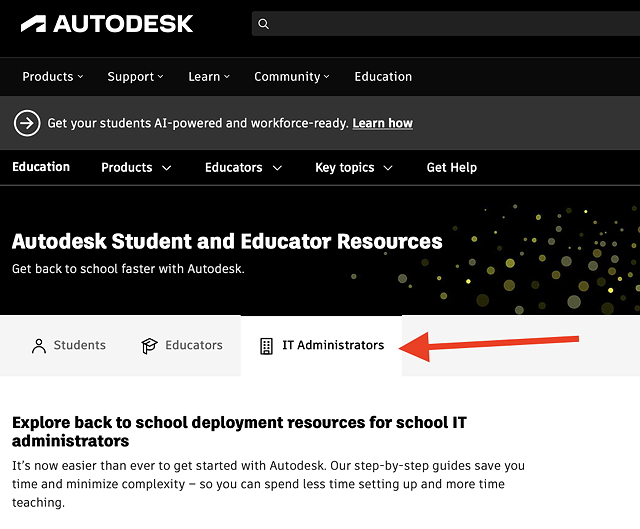Open the Get Help link
The image size is (640, 529).
point(451,168)
